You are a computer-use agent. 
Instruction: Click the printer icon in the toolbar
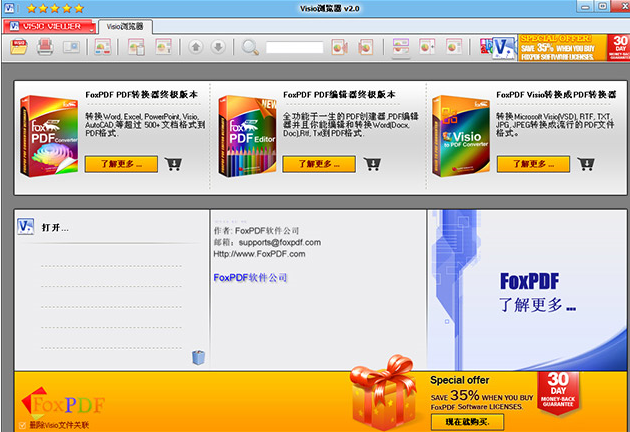point(45,47)
